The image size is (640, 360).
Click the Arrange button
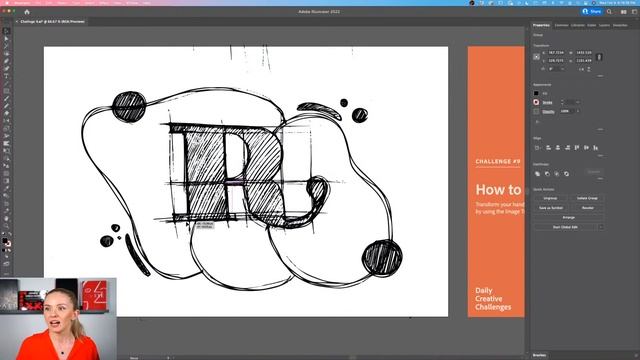(569, 218)
